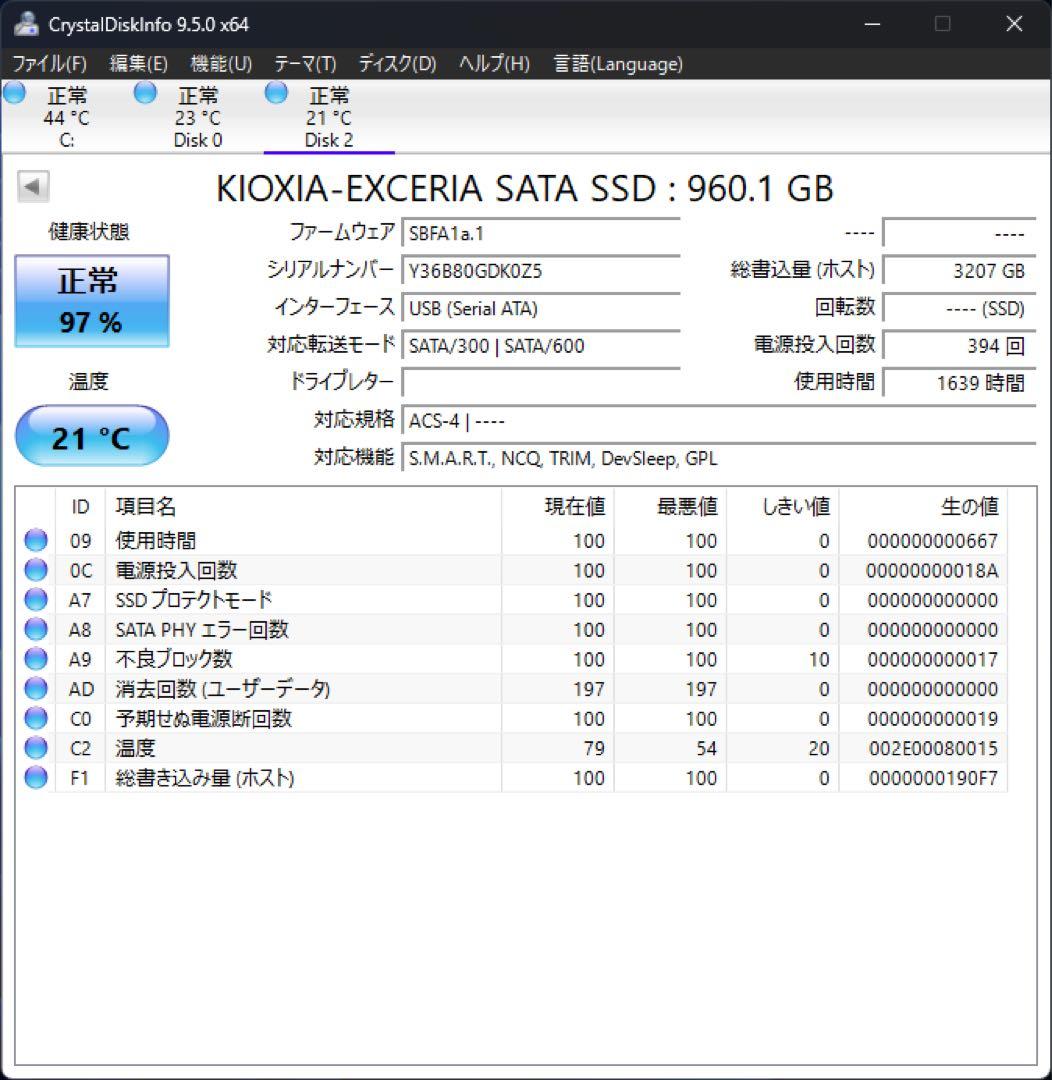Screen dimensions: 1052x1080
Task: Open the 機能(U) menu
Action: (221, 64)
